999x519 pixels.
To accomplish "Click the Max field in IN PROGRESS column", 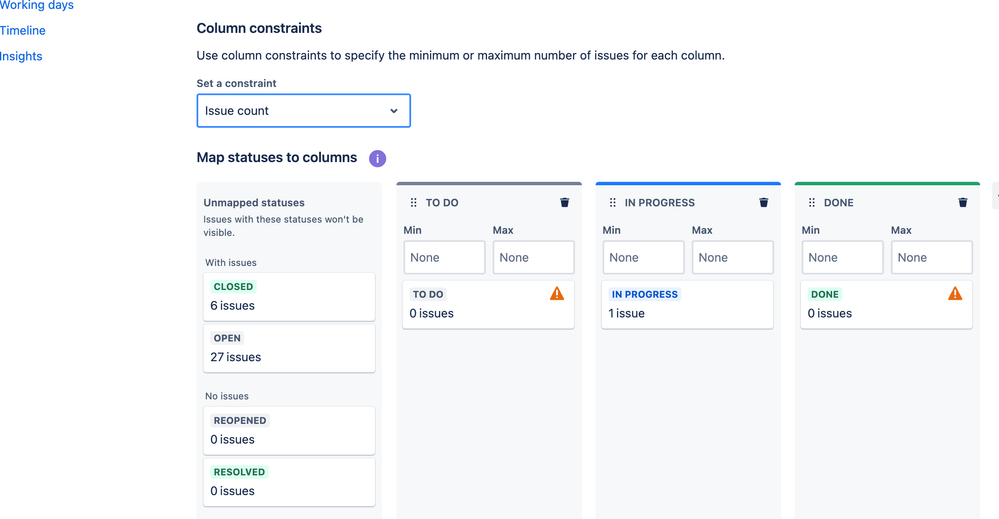I will pyautogui.click(x=732, y=257).
